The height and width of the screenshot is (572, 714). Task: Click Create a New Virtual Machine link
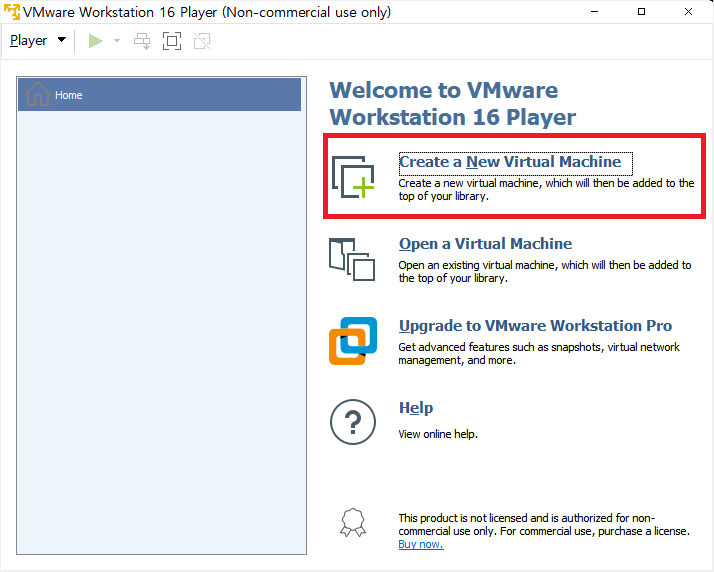(510, 162)
